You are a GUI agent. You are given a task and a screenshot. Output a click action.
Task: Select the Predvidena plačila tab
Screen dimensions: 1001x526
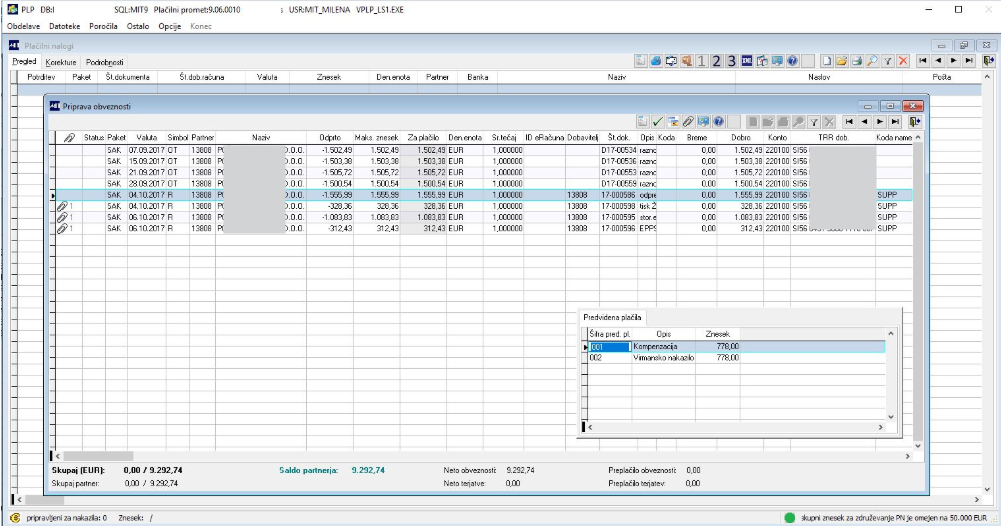point(613,317)
